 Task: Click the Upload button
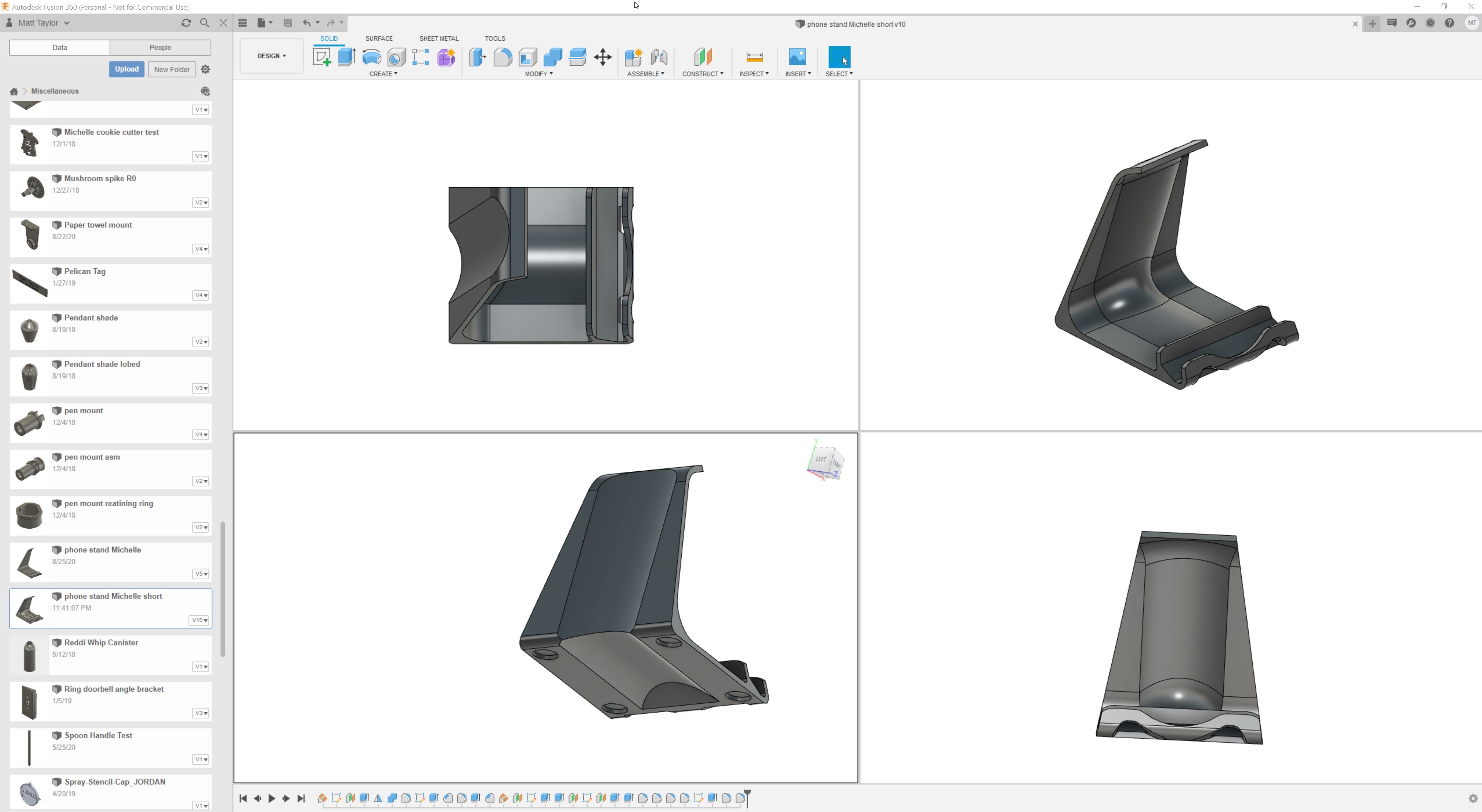coord(126,69)
